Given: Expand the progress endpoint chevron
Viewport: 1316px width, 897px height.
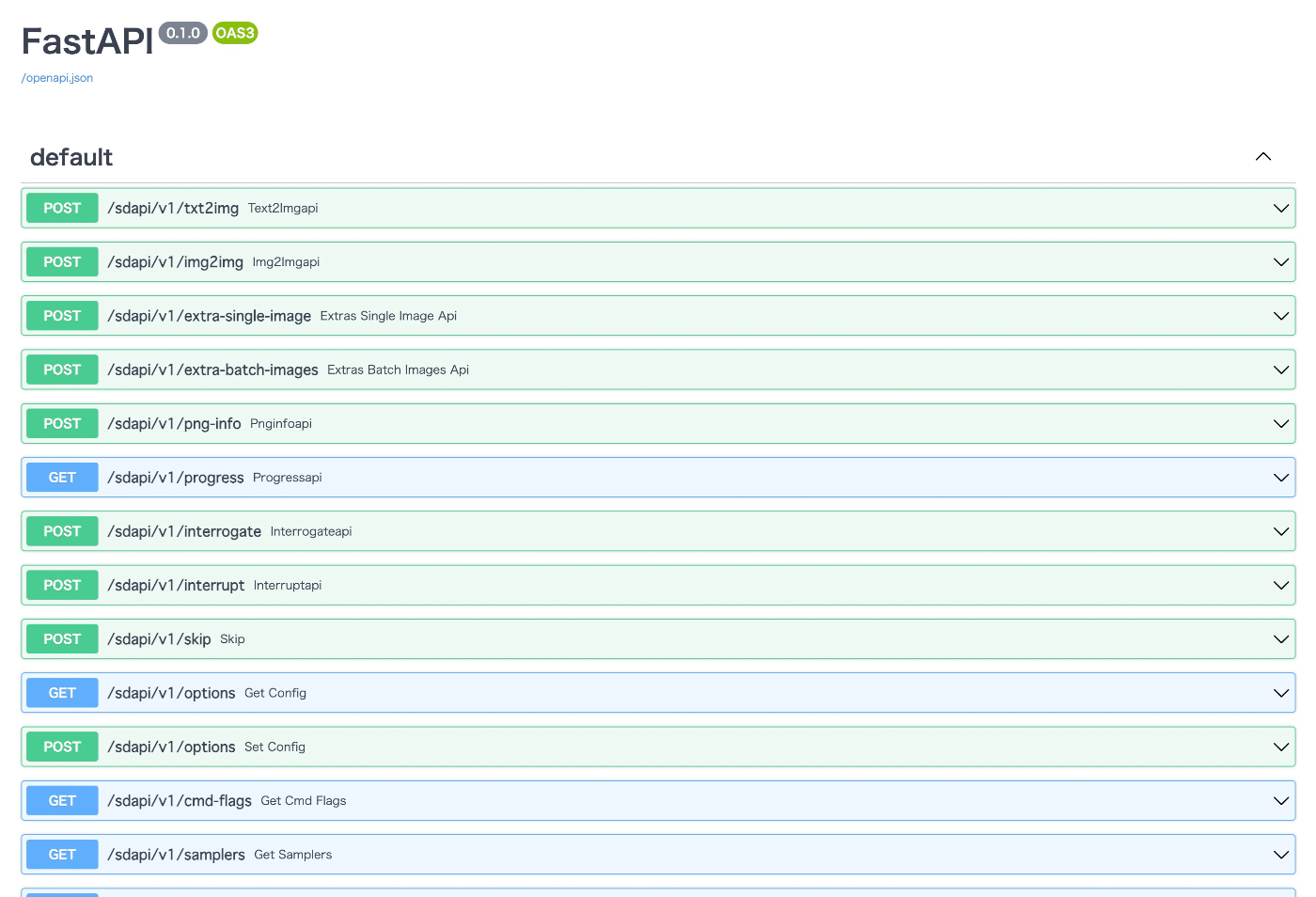Looking at the screenshot, I should point(1280,478).
